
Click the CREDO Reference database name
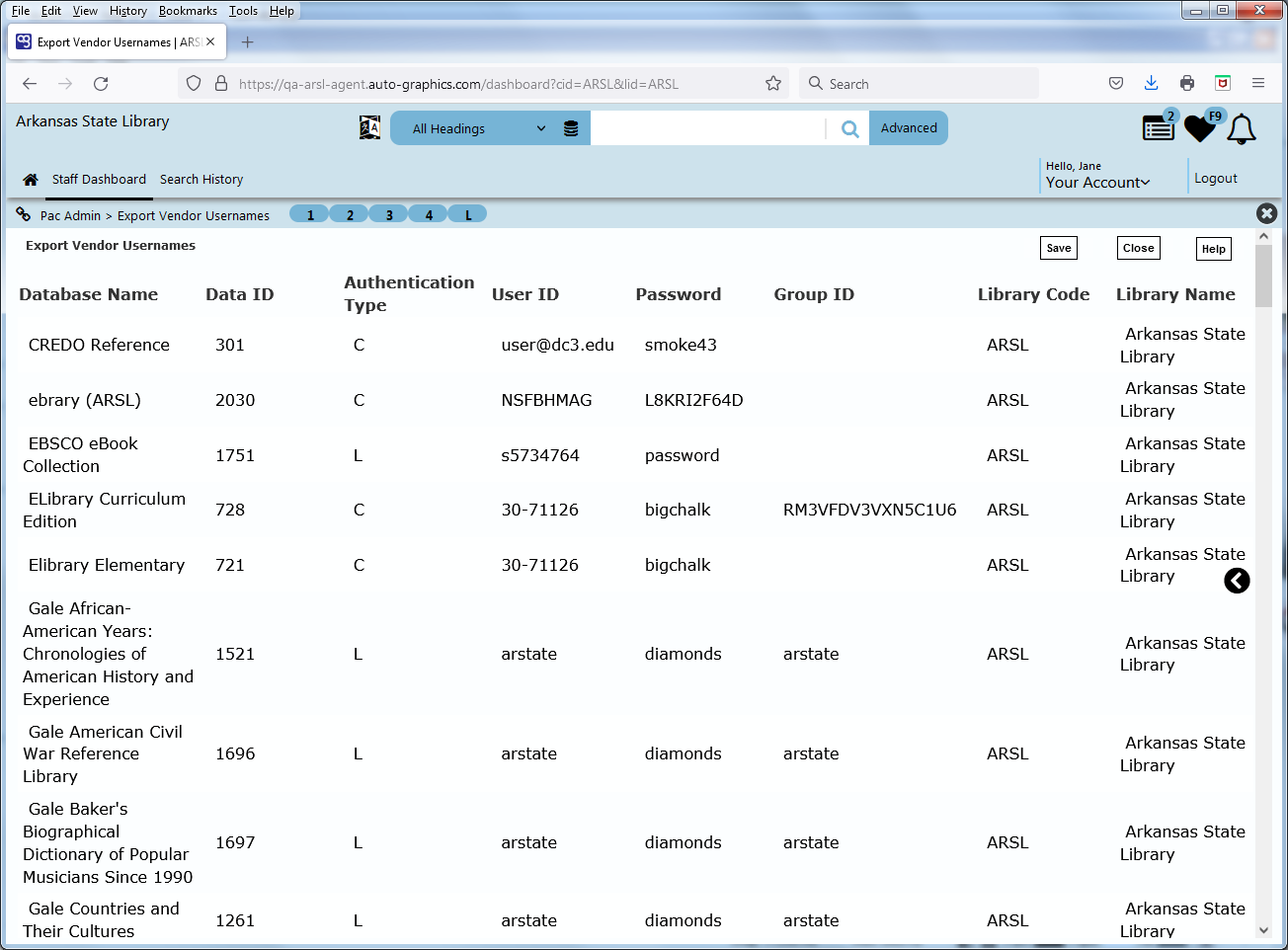pos(99,345)
